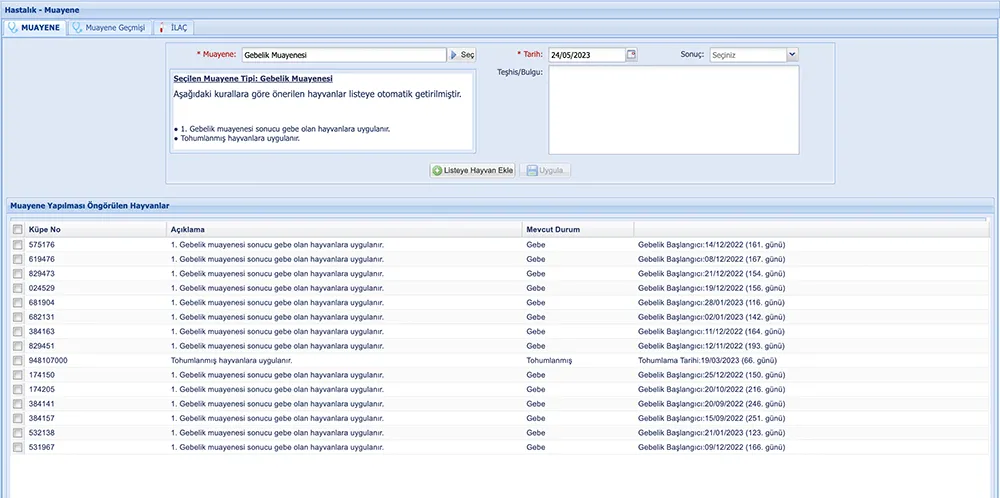1000x498 pixels.
Task: Open the Sonuç dropdown list
Action: point(792,55)
